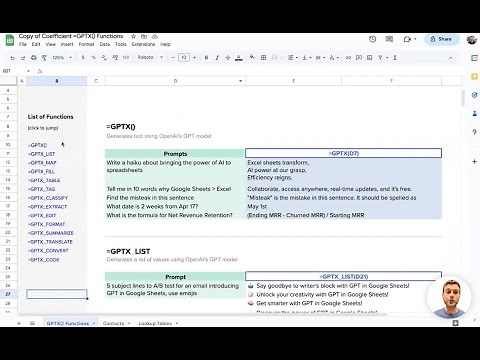Image resolution: width=480 pixels, height=360 pixels.
Task: Open the Data menu
Action: coord(105,44)
